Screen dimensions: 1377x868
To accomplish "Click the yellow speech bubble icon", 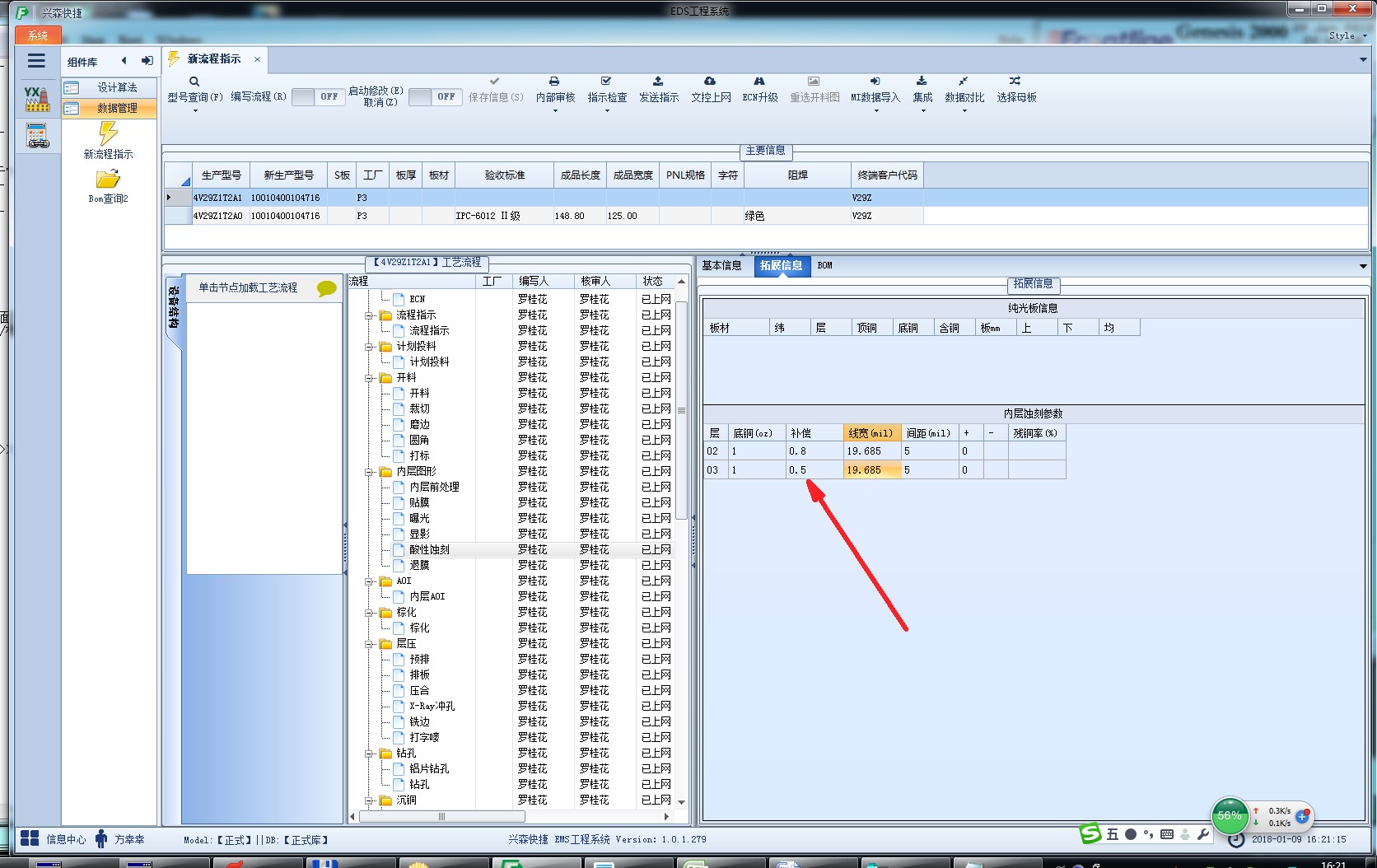I will click(x=327, y=288).
